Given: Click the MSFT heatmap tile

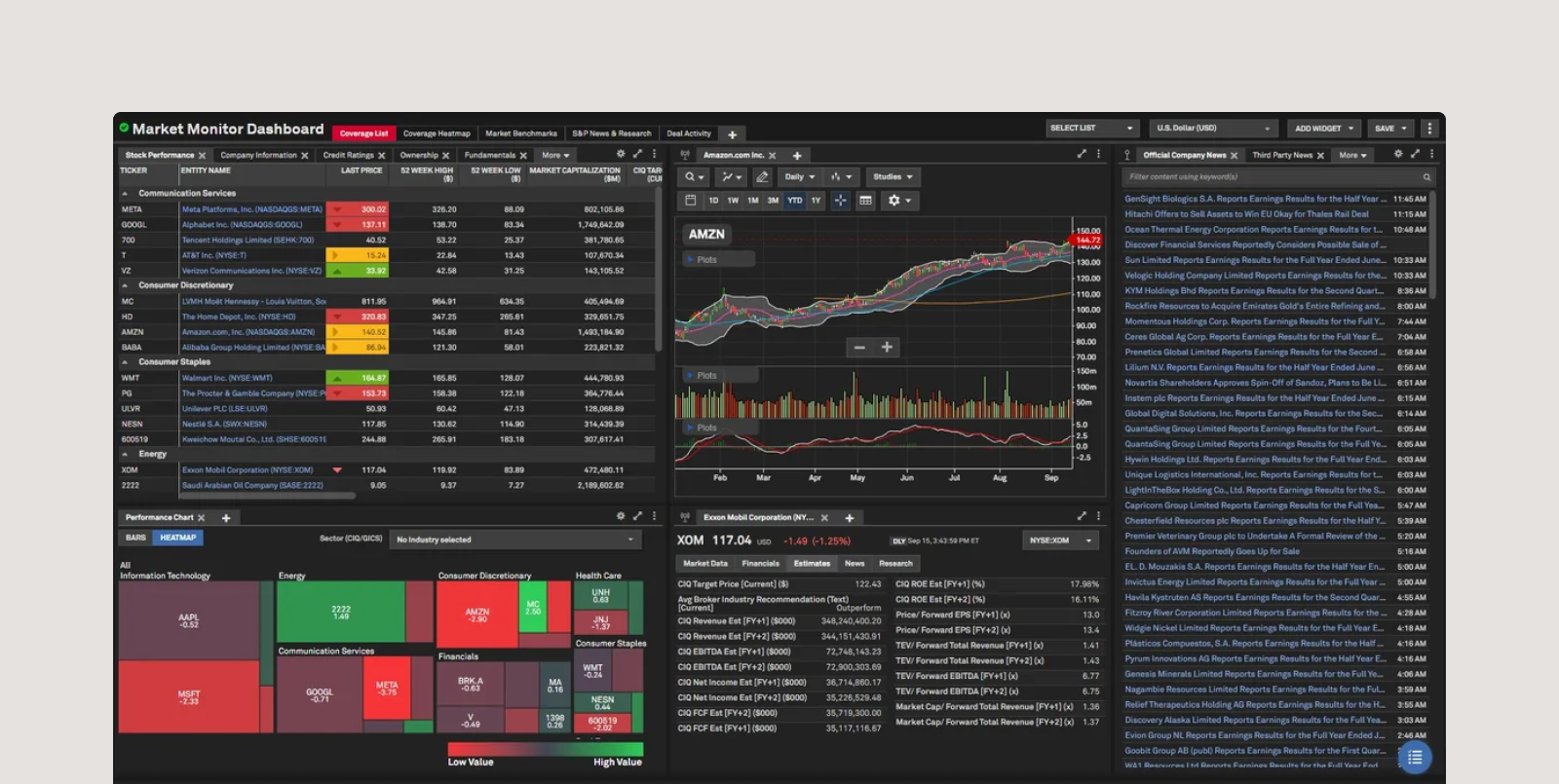Looking at the screenshot, I should pyautogui.click(x=189, y=697).
